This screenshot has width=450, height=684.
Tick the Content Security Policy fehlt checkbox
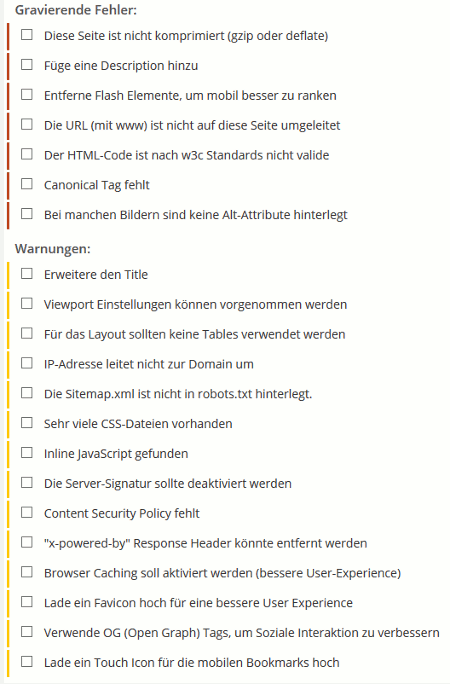27,512
